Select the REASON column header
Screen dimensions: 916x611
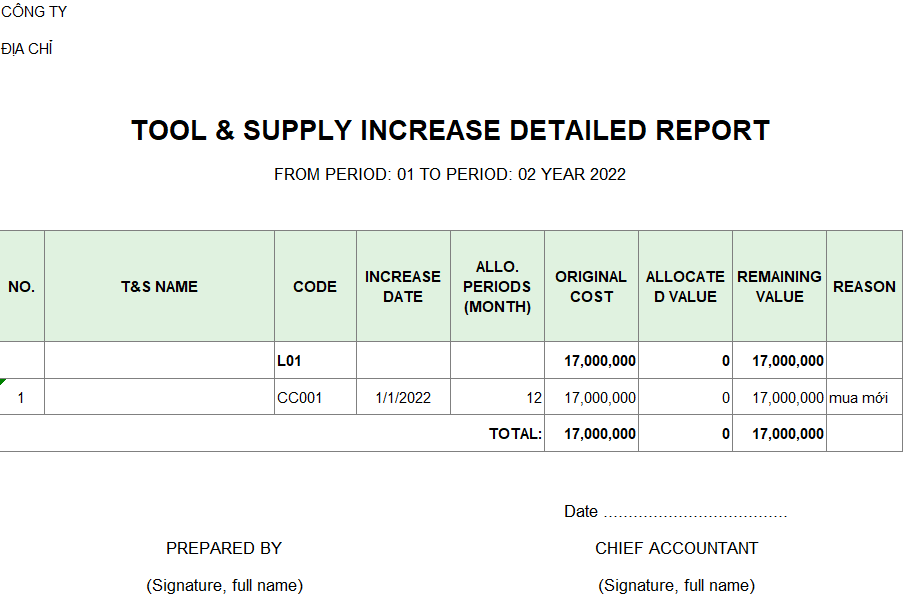coord(864,287)
